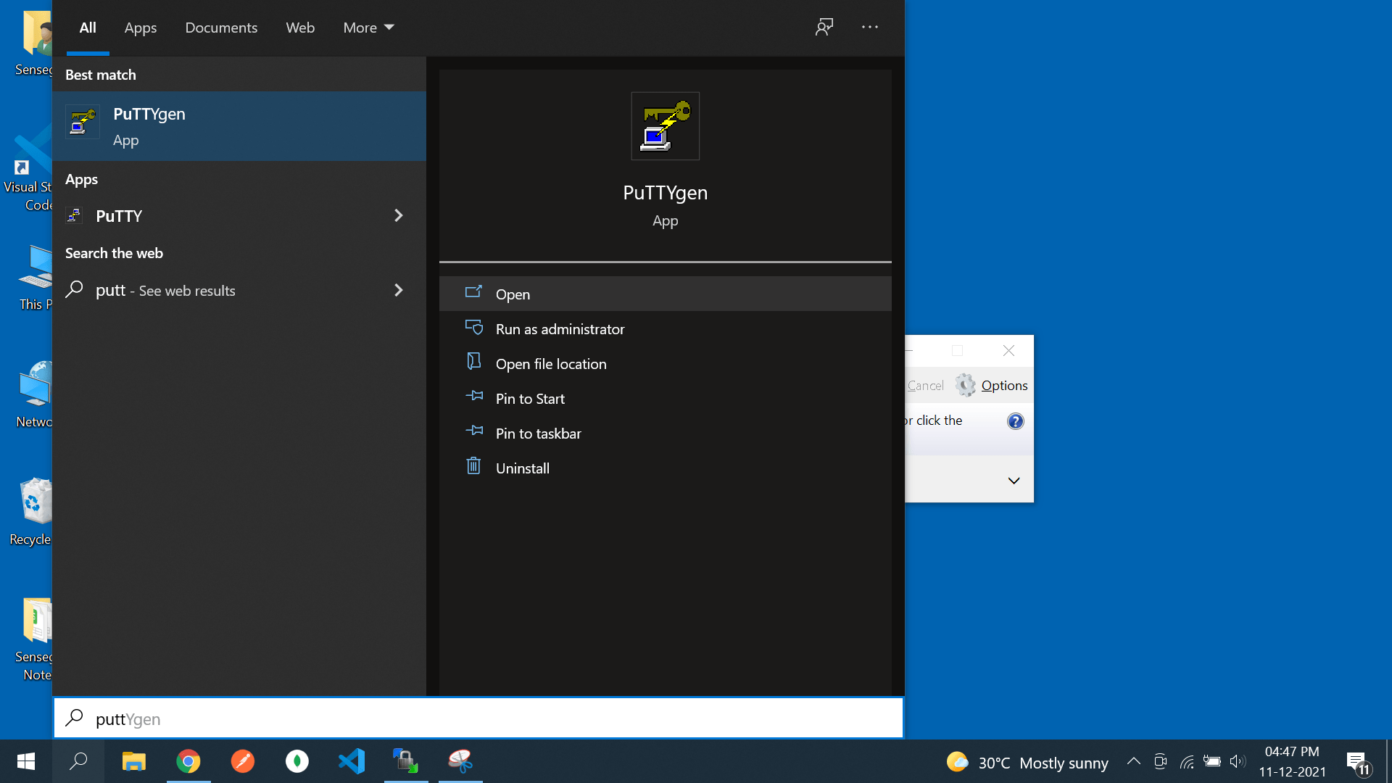Image resolution: width=1392 pixels, height=783 pixels.
Task: Click the Wi-Fi network icon in system tray
Action: pyautogui.click(x=1186, y=761)
